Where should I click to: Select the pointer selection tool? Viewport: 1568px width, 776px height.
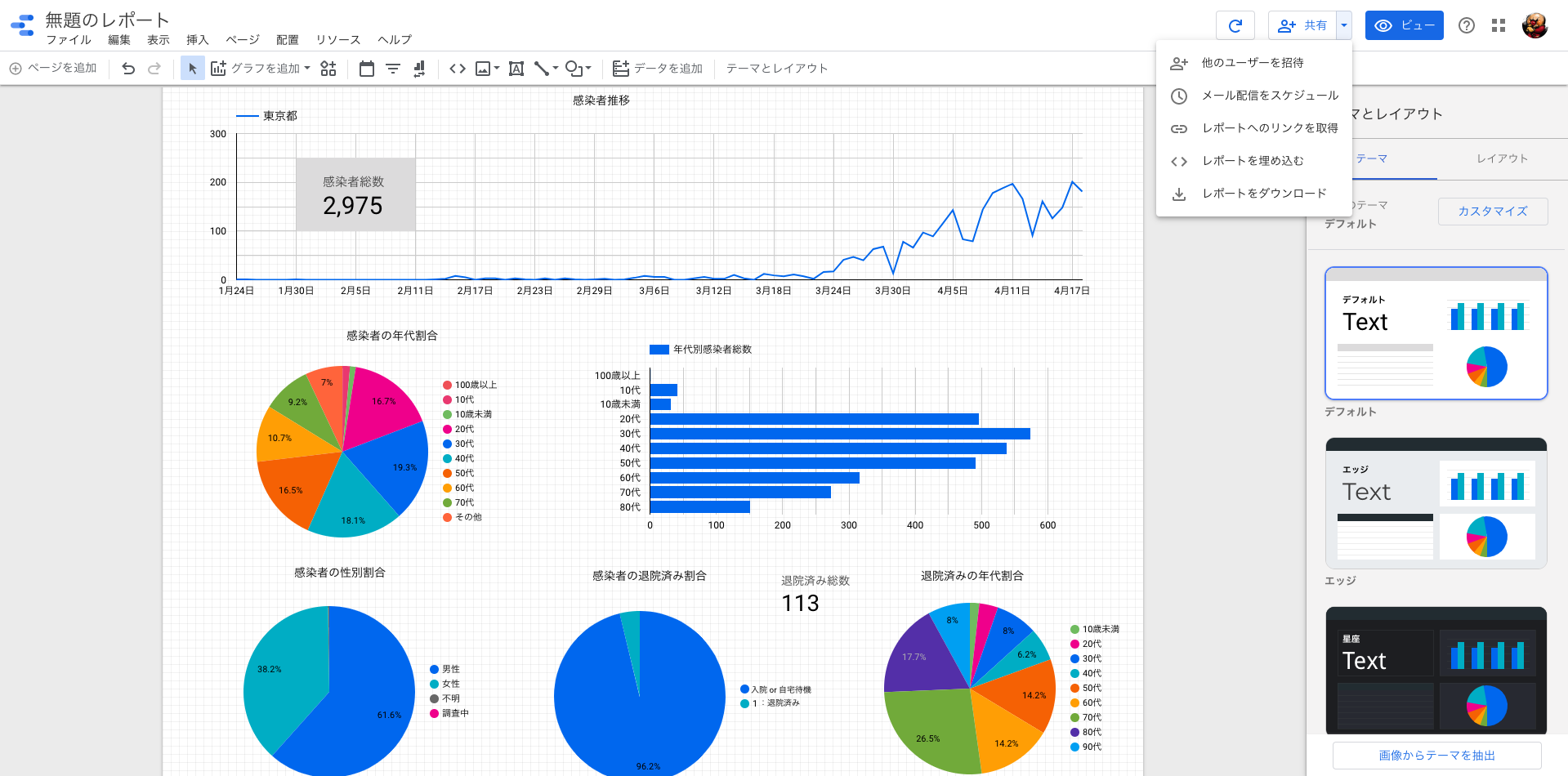(192, 69)
